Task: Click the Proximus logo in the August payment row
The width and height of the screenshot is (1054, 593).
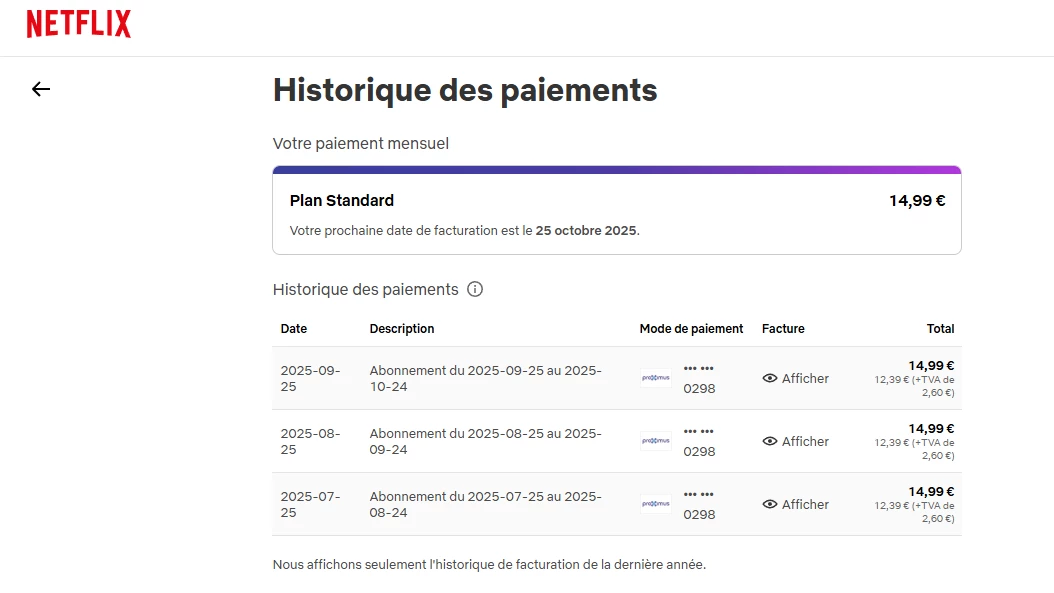Action: coord(656,441)
